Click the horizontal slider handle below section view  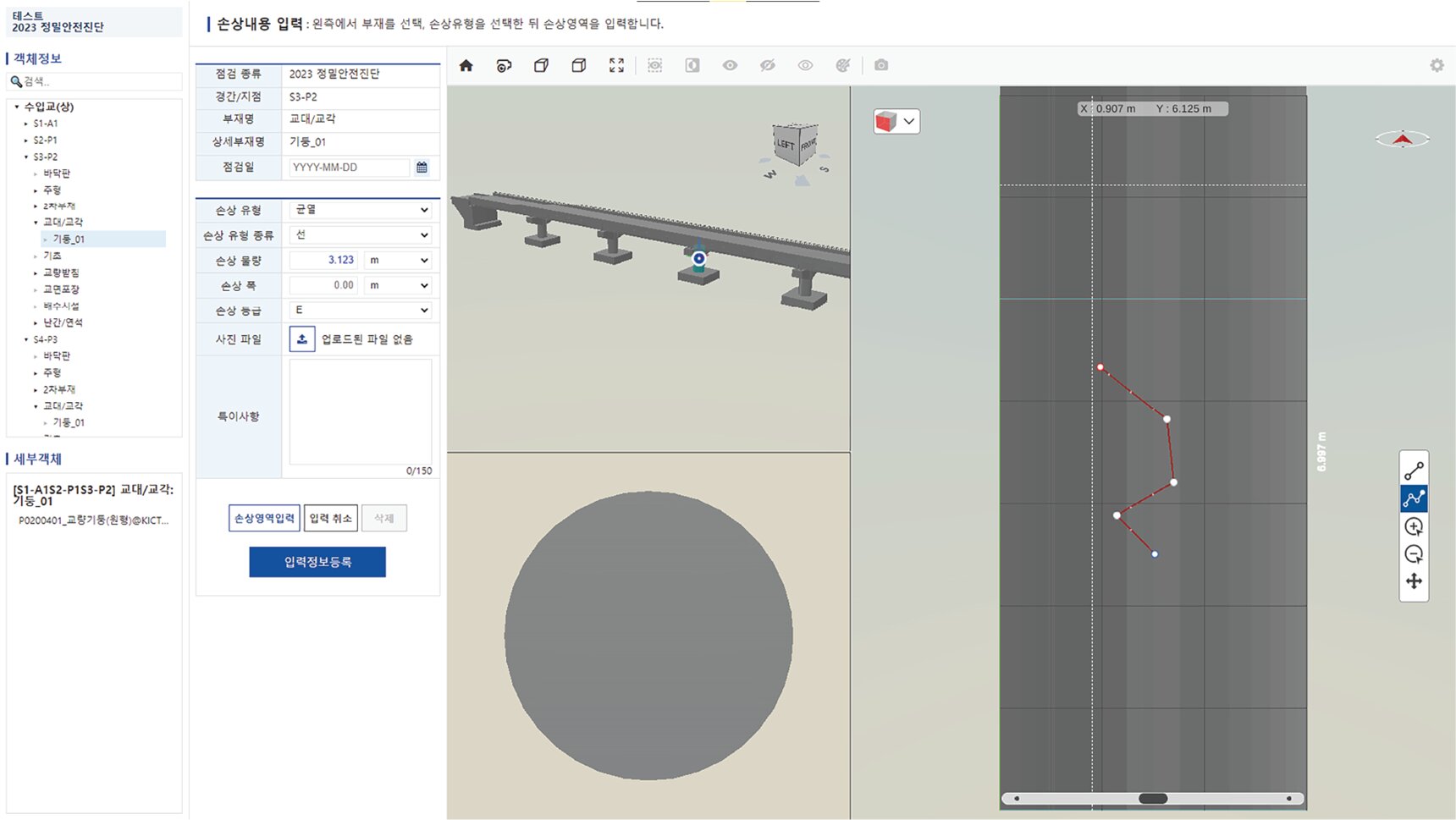1153,799
